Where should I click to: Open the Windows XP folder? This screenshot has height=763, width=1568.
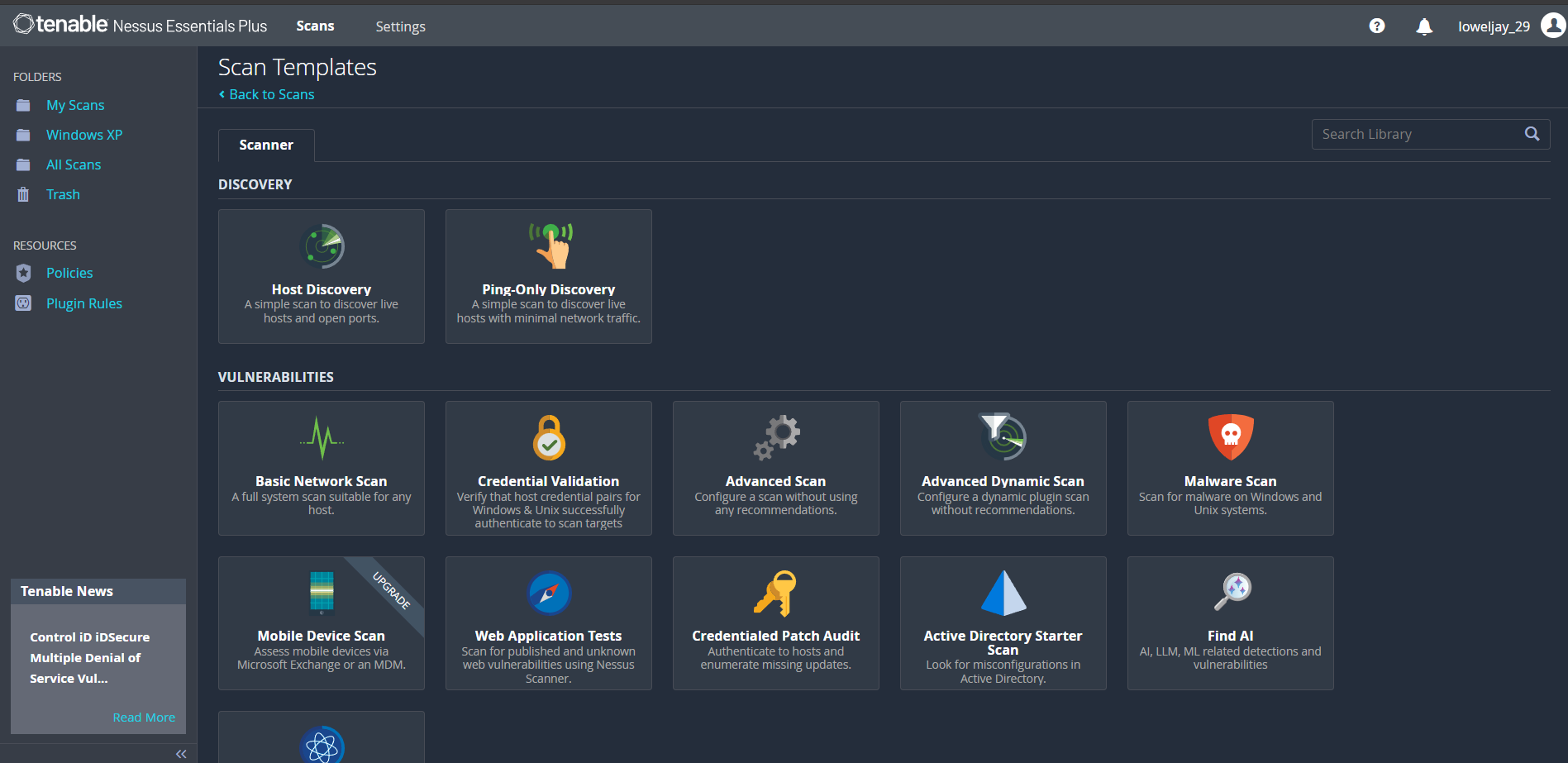click(x=84, y=135)
